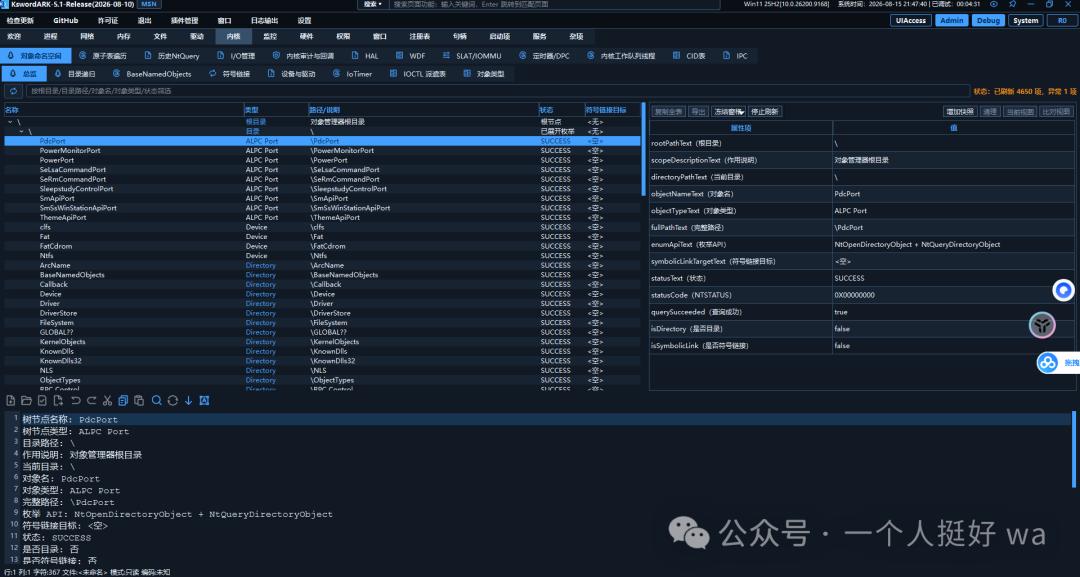Click the paste icon in editor toolbar
This screenshot has height=577, width=1080.
click(139, 401)
